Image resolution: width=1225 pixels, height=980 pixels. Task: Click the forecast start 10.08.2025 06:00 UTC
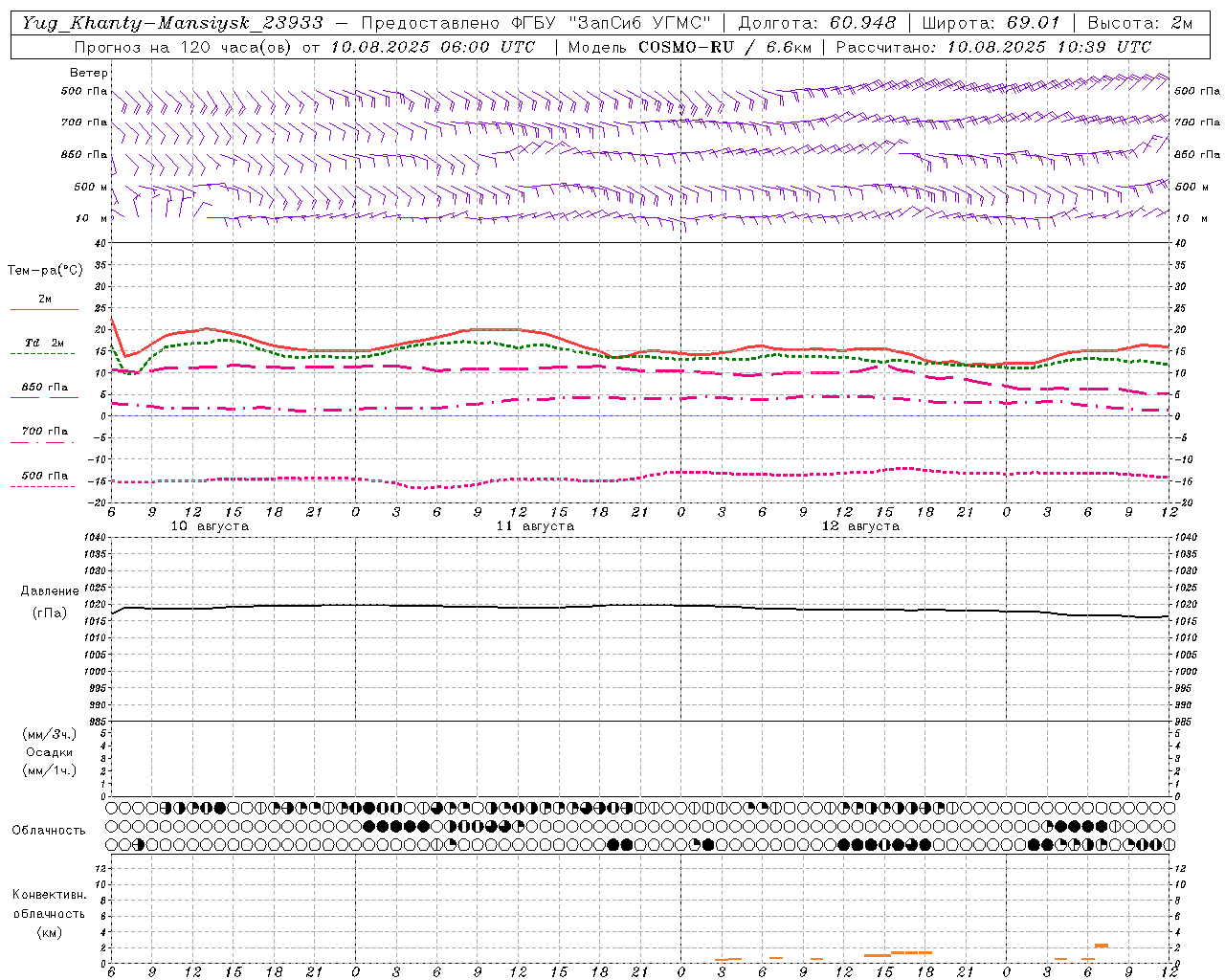click(433, 47)
